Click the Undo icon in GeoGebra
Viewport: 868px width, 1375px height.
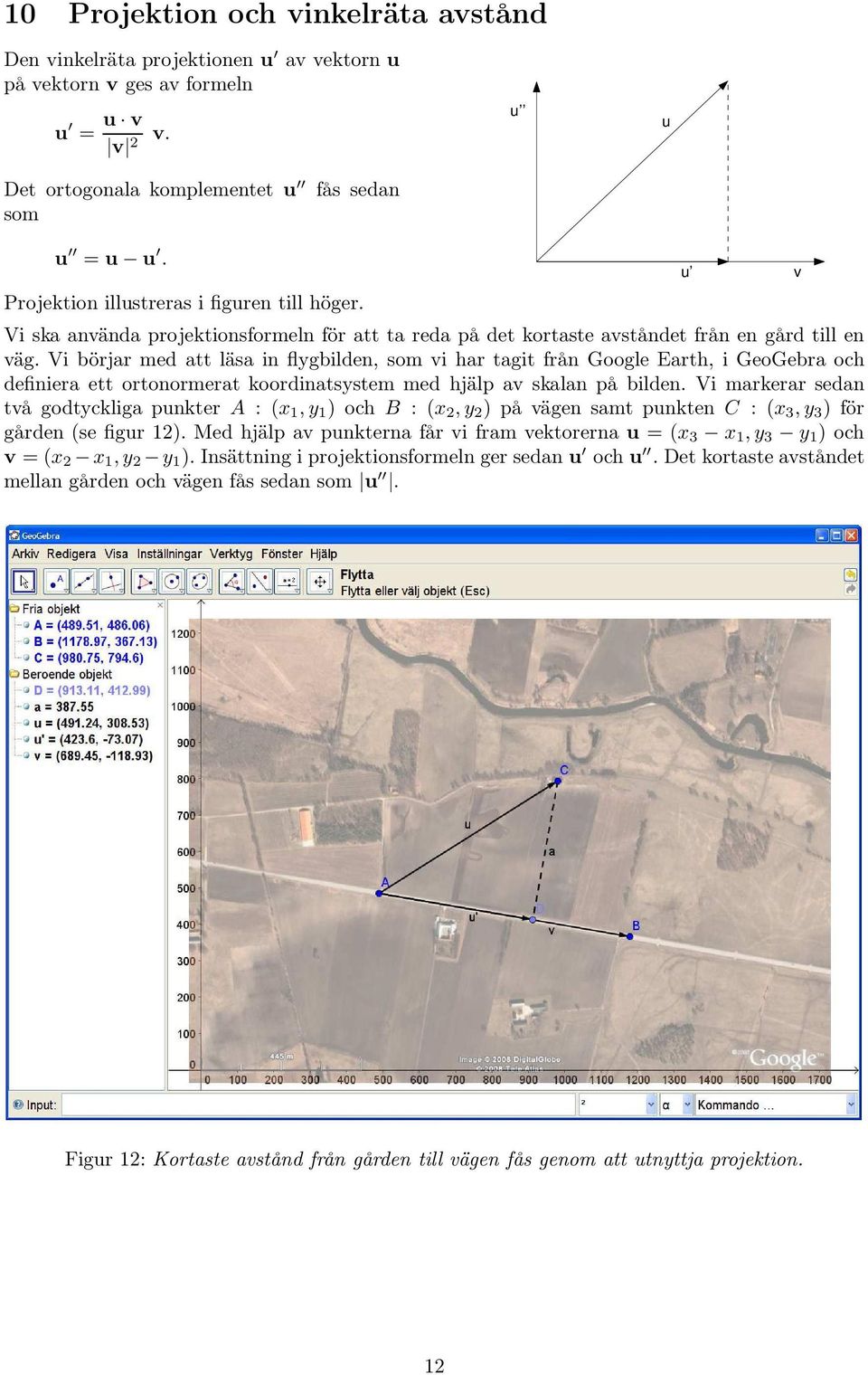850,574
